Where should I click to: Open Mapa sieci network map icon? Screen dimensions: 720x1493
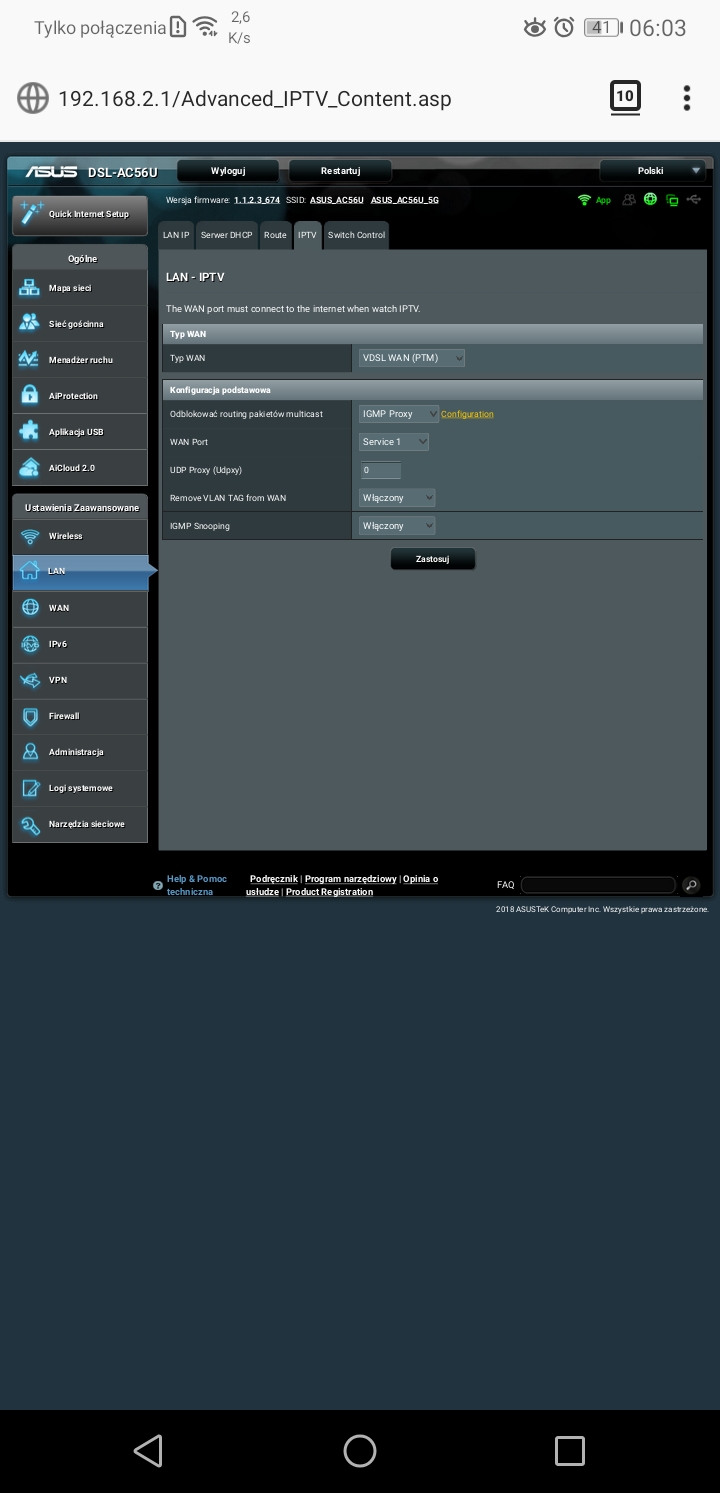[x=30, y=288]
